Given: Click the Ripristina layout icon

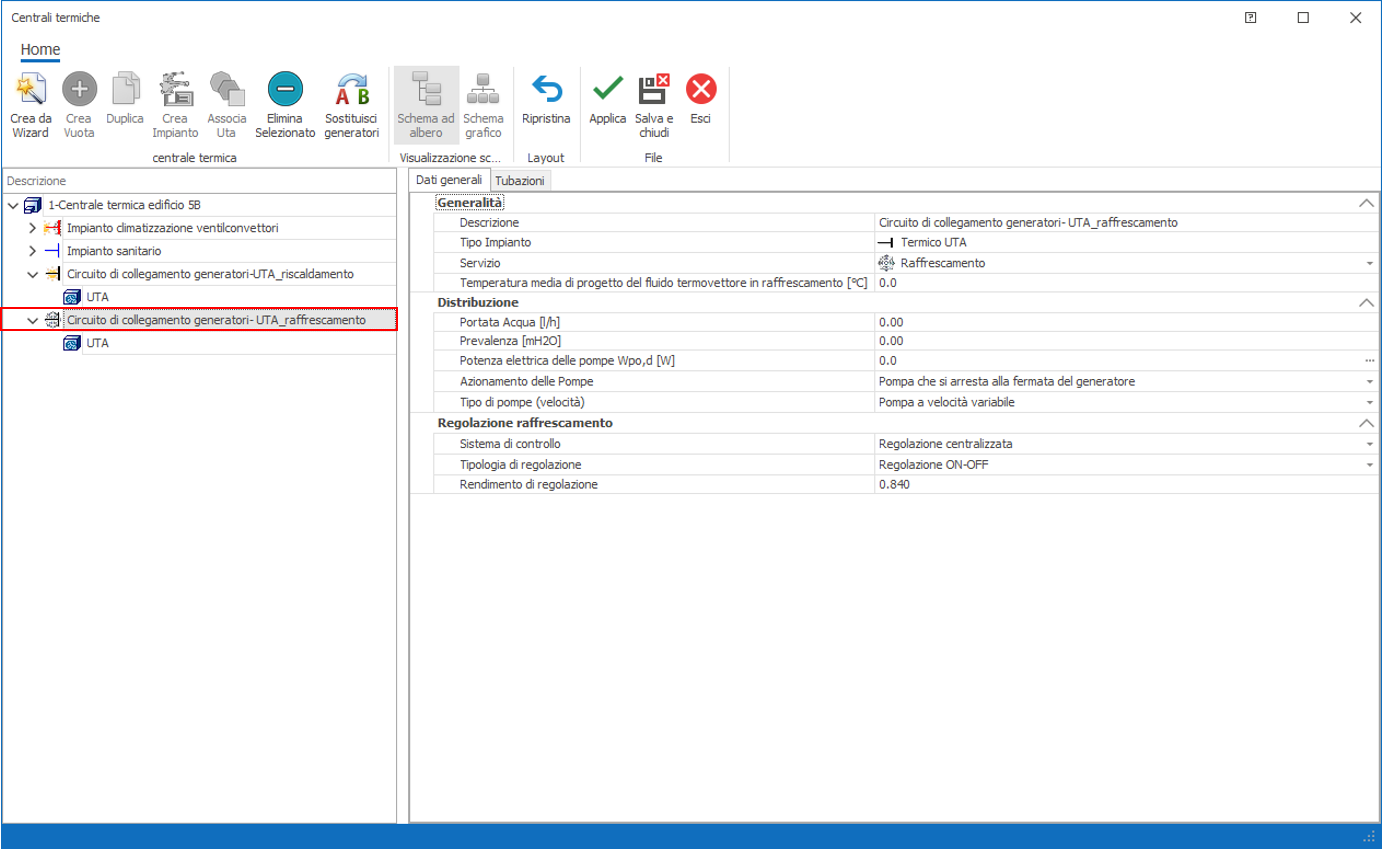Looking at the screenshot, I should click(546, 91).
